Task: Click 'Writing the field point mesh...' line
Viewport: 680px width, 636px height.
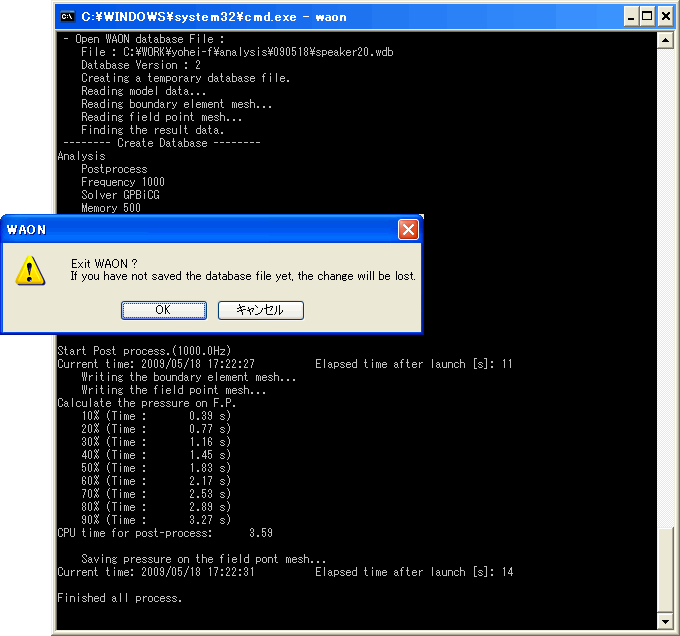Action: click(x=173, y=390)
